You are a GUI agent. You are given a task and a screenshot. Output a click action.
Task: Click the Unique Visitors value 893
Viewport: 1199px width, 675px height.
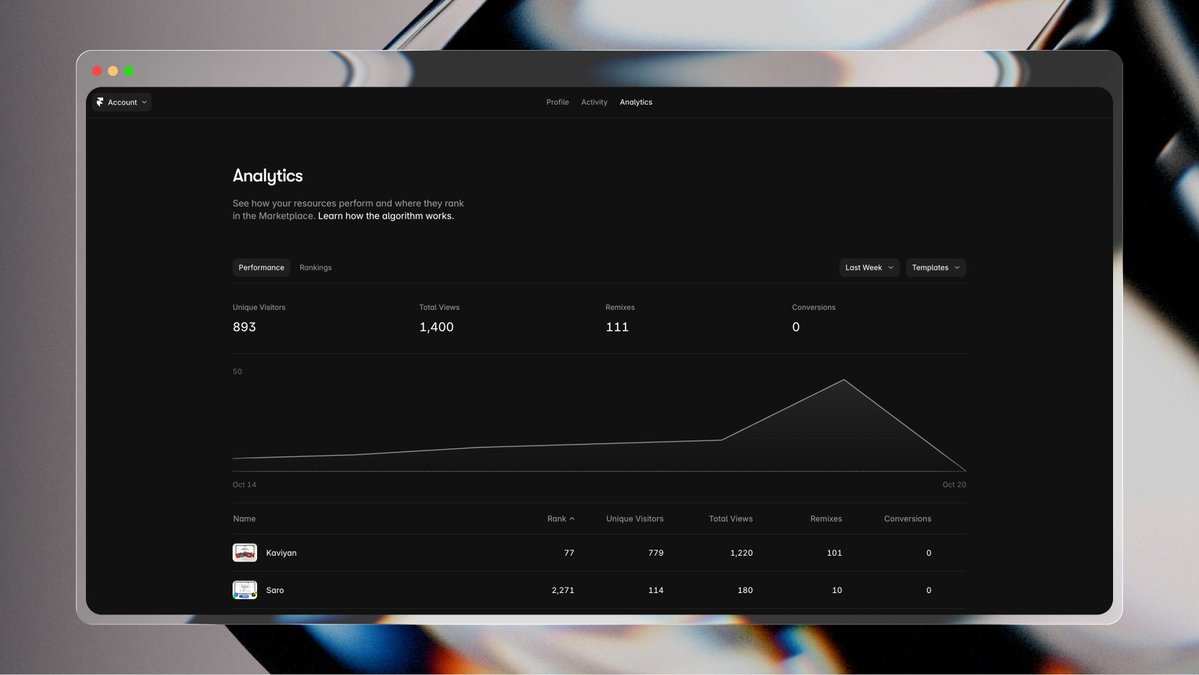click(x=244, y=326)
